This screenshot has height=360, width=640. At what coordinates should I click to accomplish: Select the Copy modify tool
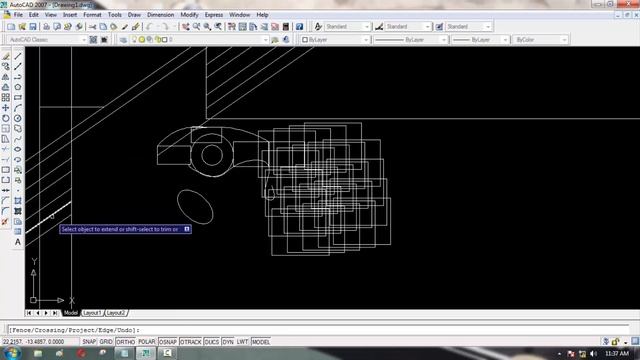(6, 67)
